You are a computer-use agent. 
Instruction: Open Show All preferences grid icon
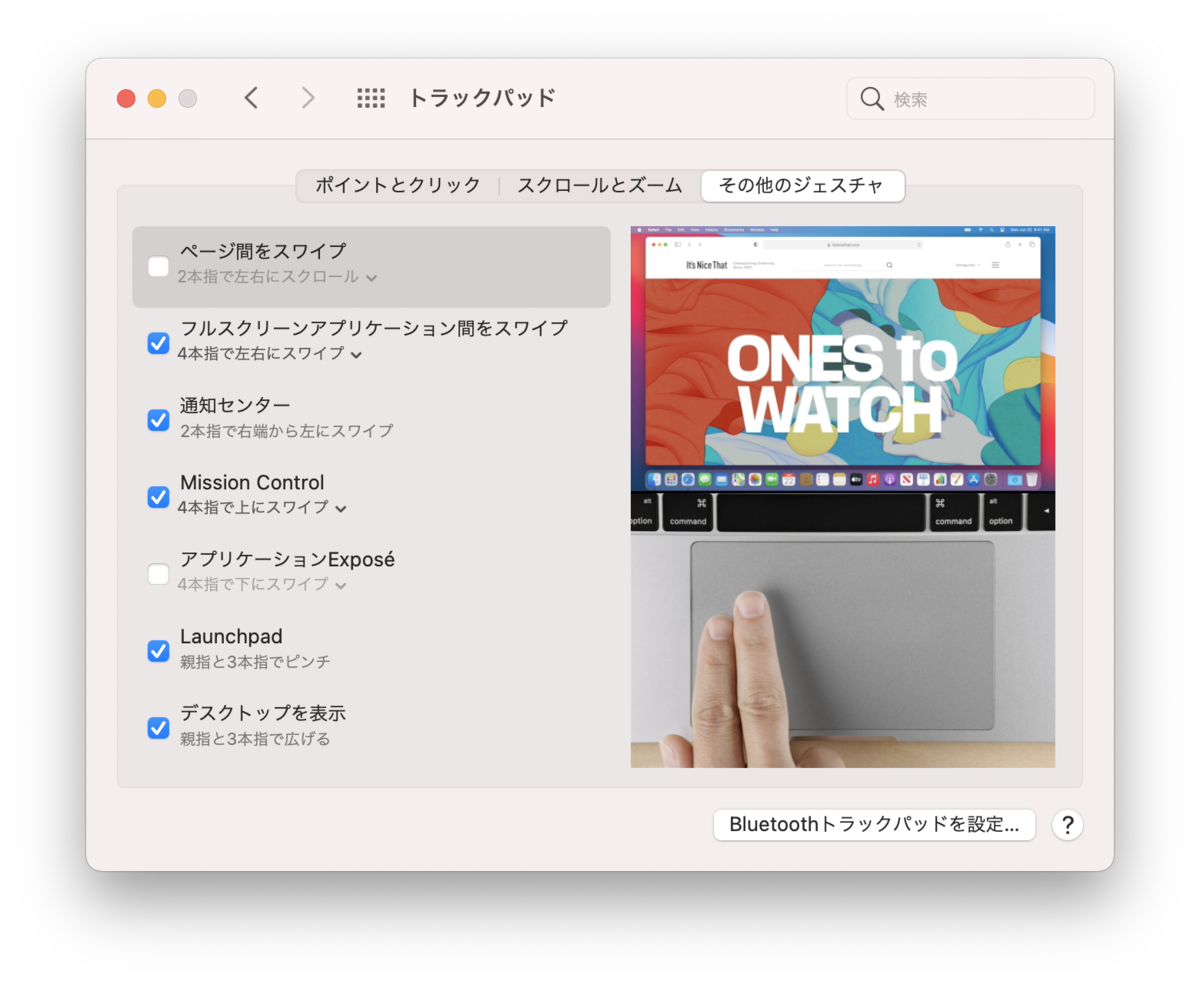click(371, 98)
